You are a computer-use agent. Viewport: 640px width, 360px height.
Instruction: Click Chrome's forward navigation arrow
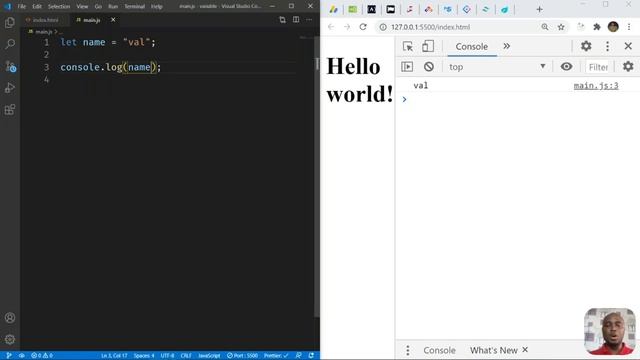pyautogui.click(x=347, y=27)
